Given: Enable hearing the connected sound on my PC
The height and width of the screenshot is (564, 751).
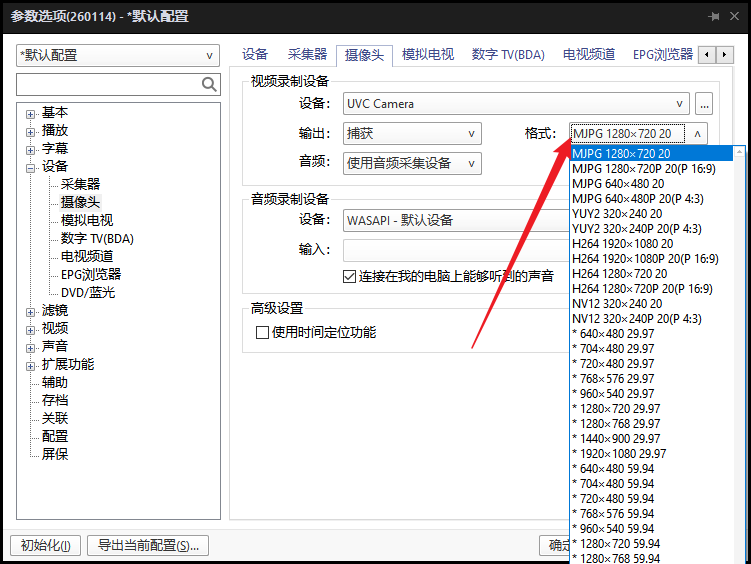Looking at the screenshot, I should [x=350, y=276].
